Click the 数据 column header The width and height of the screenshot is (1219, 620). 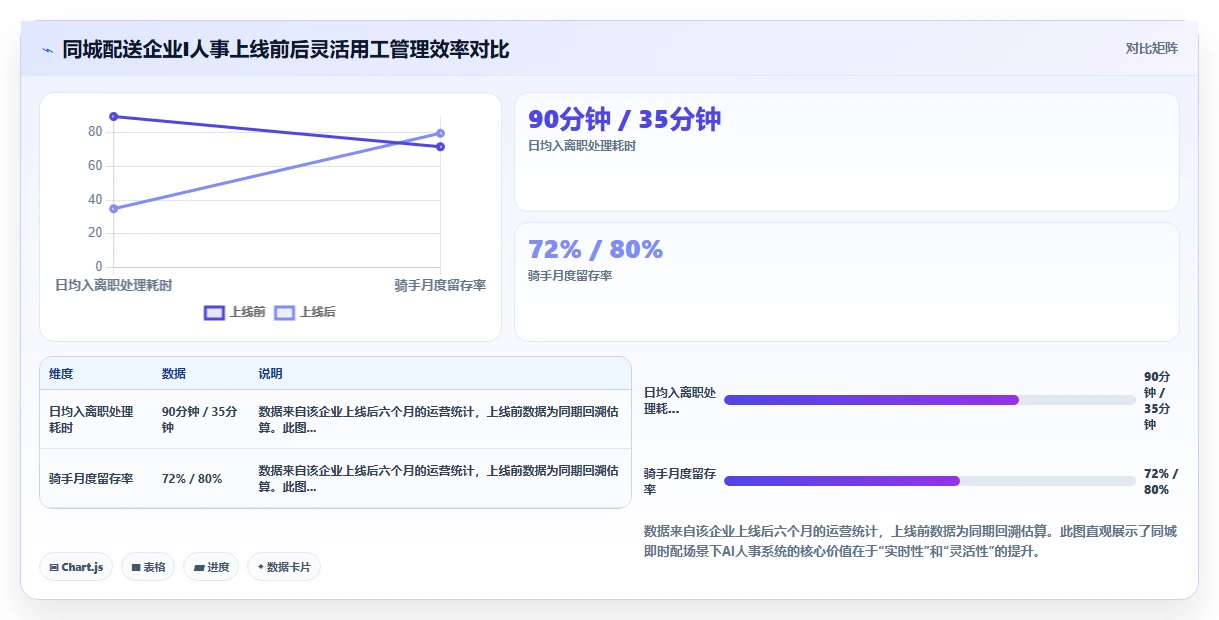pos(174,374)
